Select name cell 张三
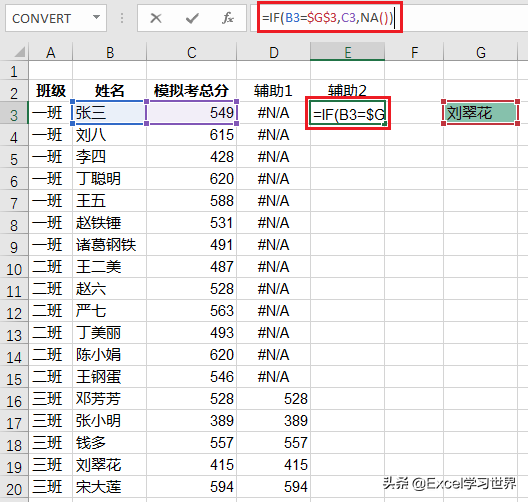 tap(110, 113)
